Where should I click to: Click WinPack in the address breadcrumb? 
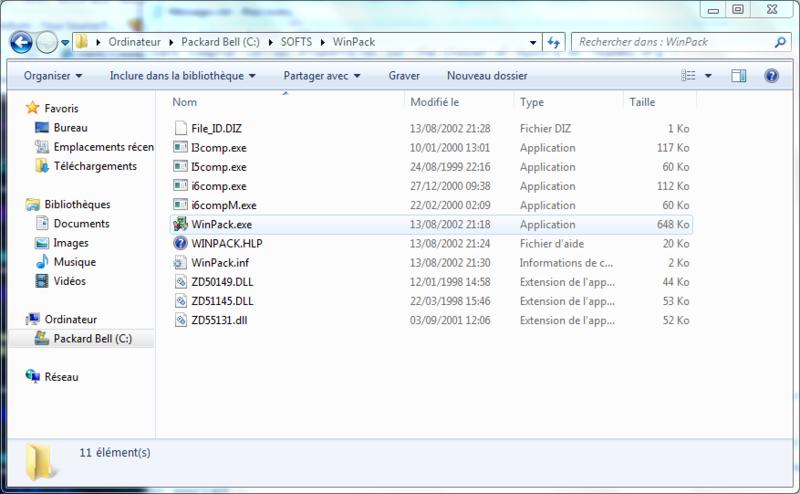tap(354, 42)
